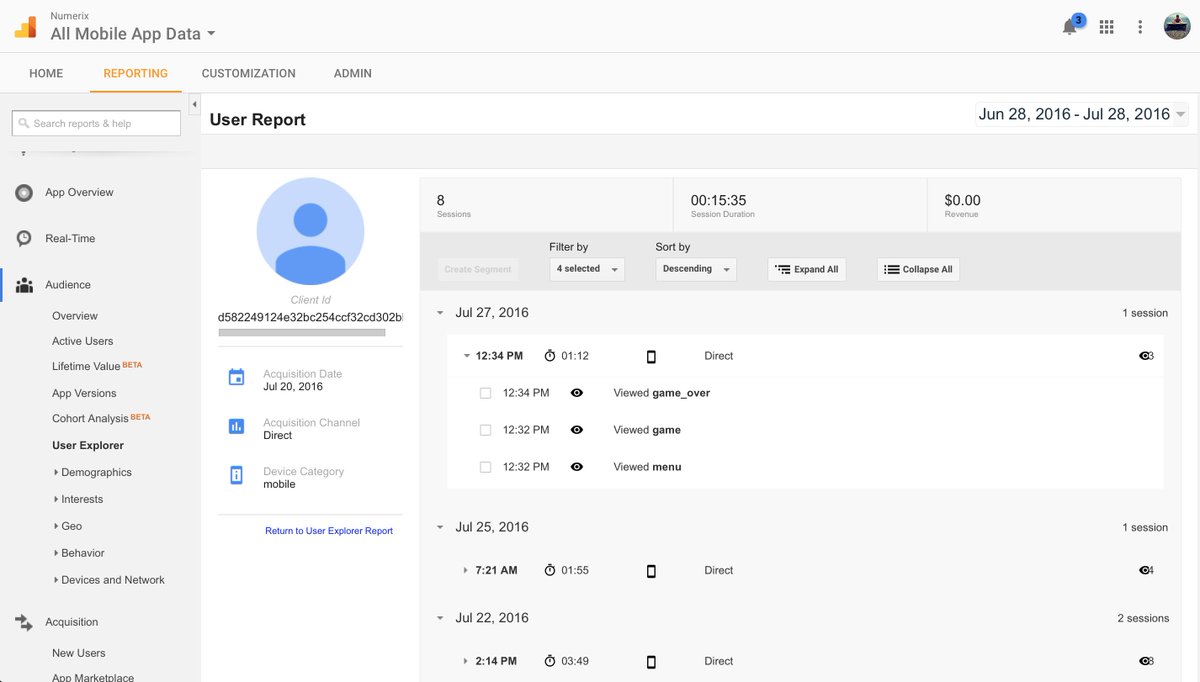The height and width of the screenshot is (682, 1200).
Task: Expand the 2:14 PM session
Action: click(x=466, y=661)
